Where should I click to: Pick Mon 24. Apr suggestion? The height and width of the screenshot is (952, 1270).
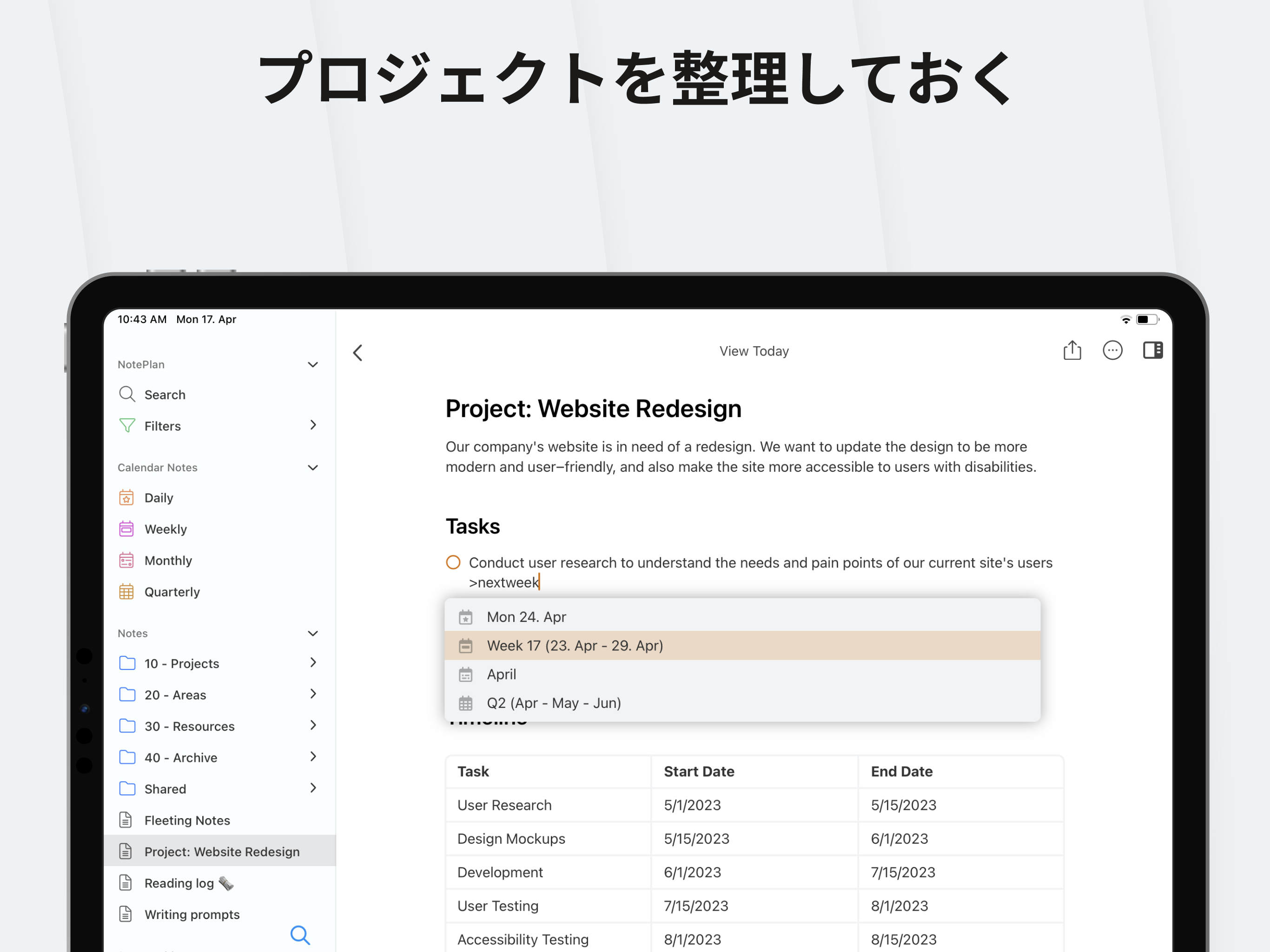[526, 617]
